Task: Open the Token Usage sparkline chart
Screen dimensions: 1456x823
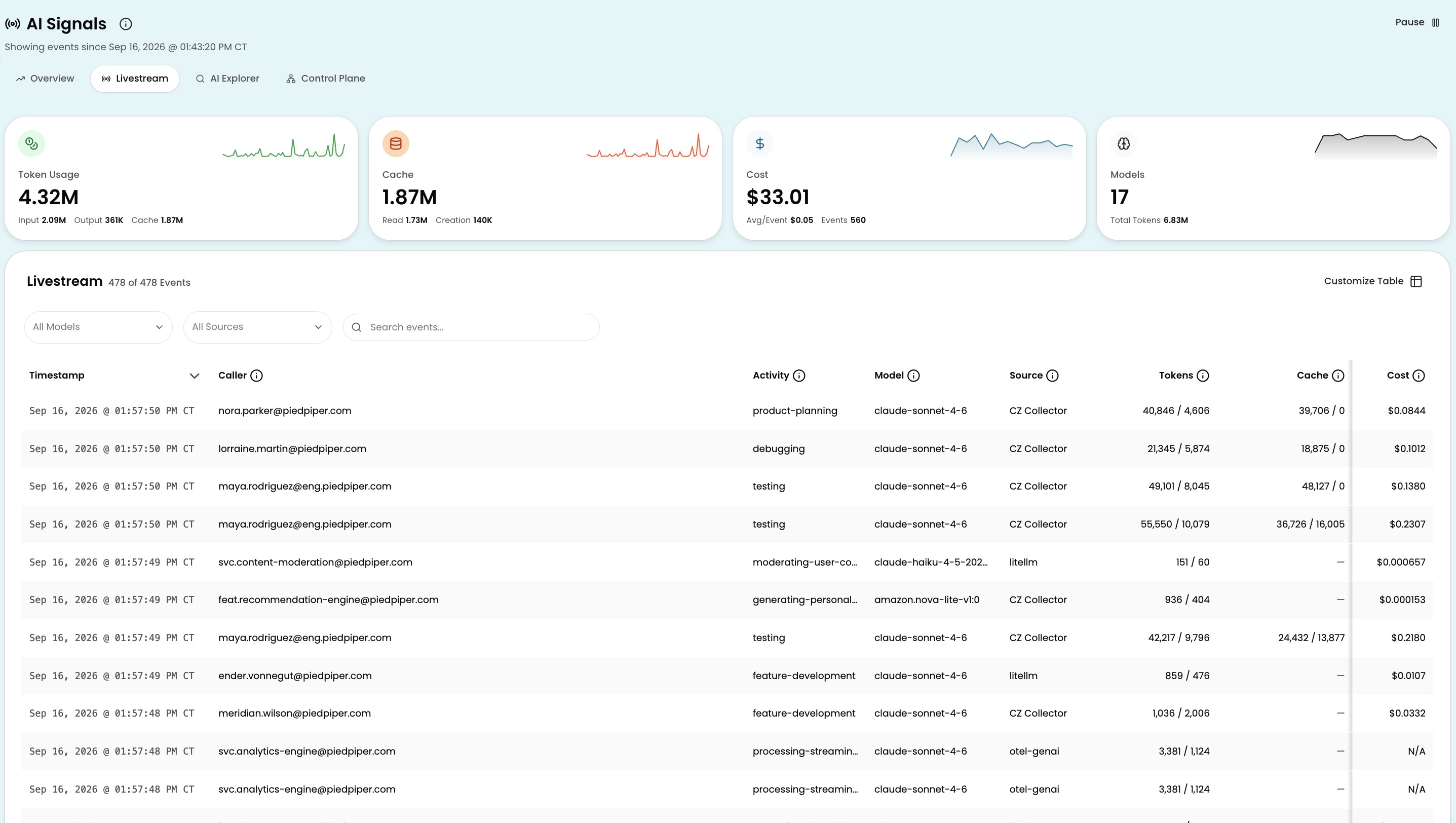Action: click(284, 146)
